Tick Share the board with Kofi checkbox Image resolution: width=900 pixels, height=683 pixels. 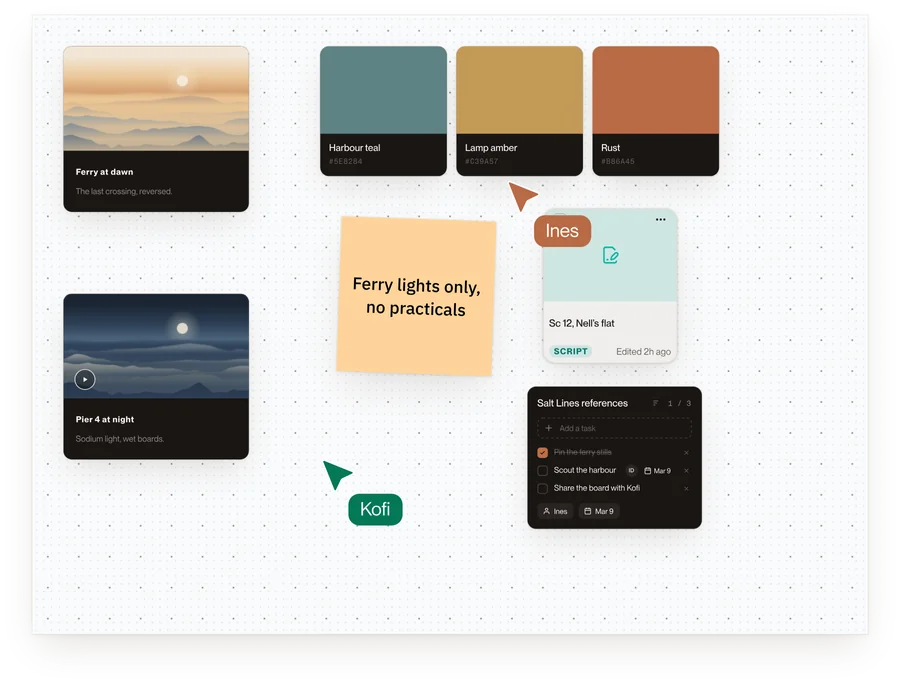[542, 488]
